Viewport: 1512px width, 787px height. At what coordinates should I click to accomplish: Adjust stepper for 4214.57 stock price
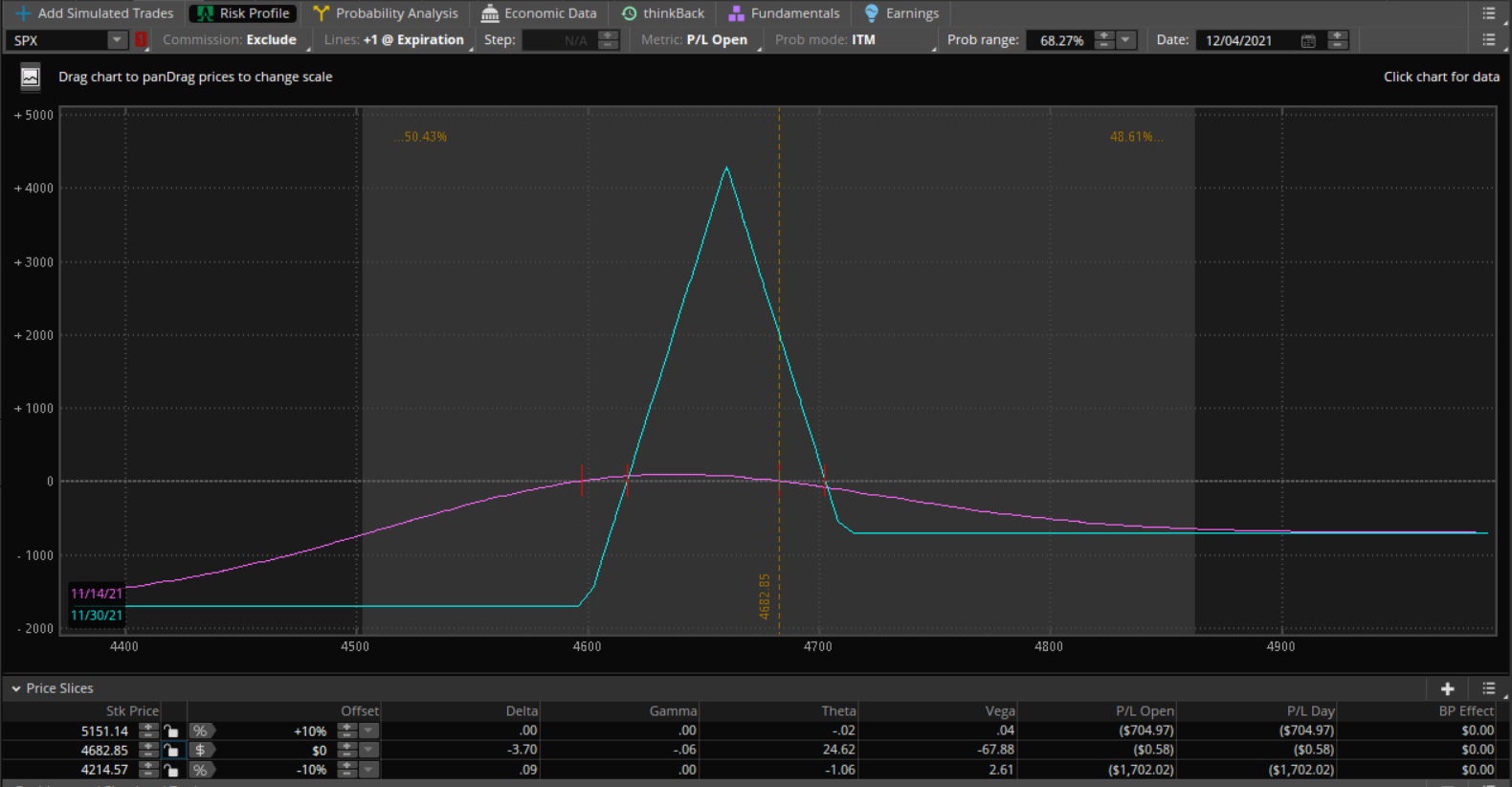(x=148, y=770)
